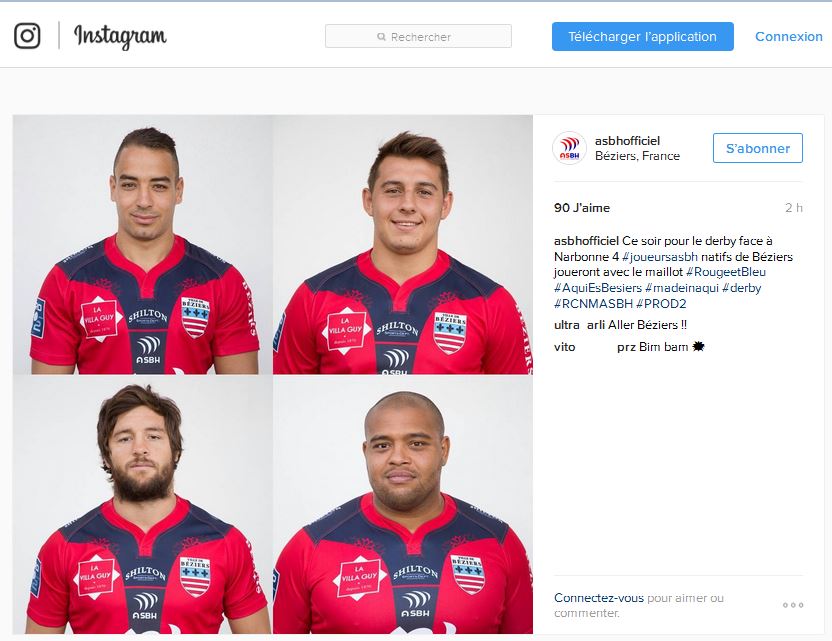
Task: Open the Béziers, France location link
Action: tap(637, 156)
